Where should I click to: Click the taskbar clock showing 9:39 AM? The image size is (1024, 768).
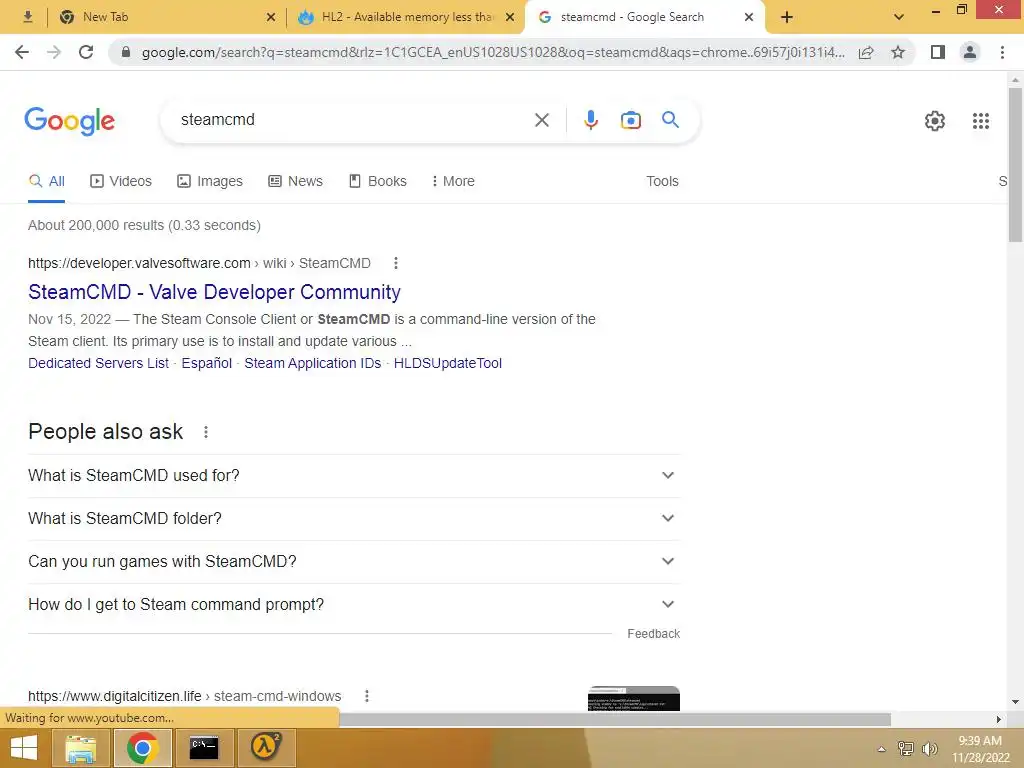coord(980,749)
